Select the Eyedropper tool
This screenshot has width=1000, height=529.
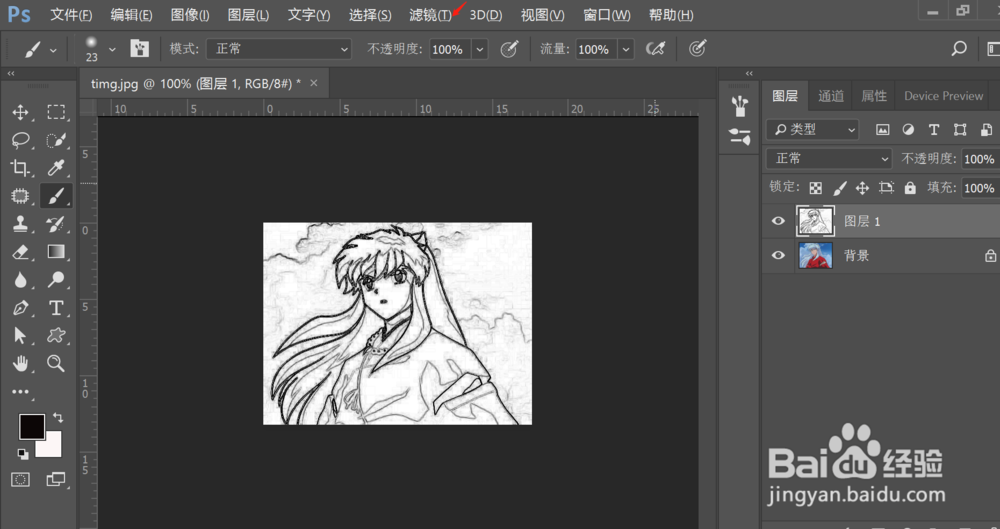(56, 168)
